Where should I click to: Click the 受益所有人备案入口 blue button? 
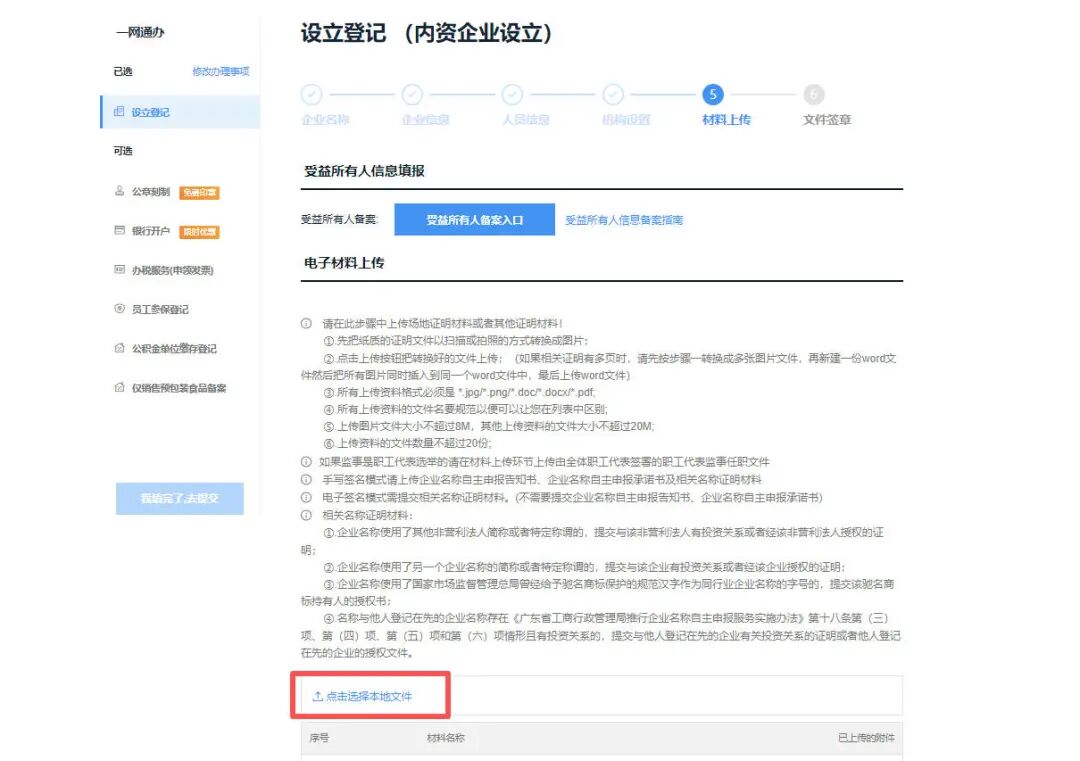point(473,217)
